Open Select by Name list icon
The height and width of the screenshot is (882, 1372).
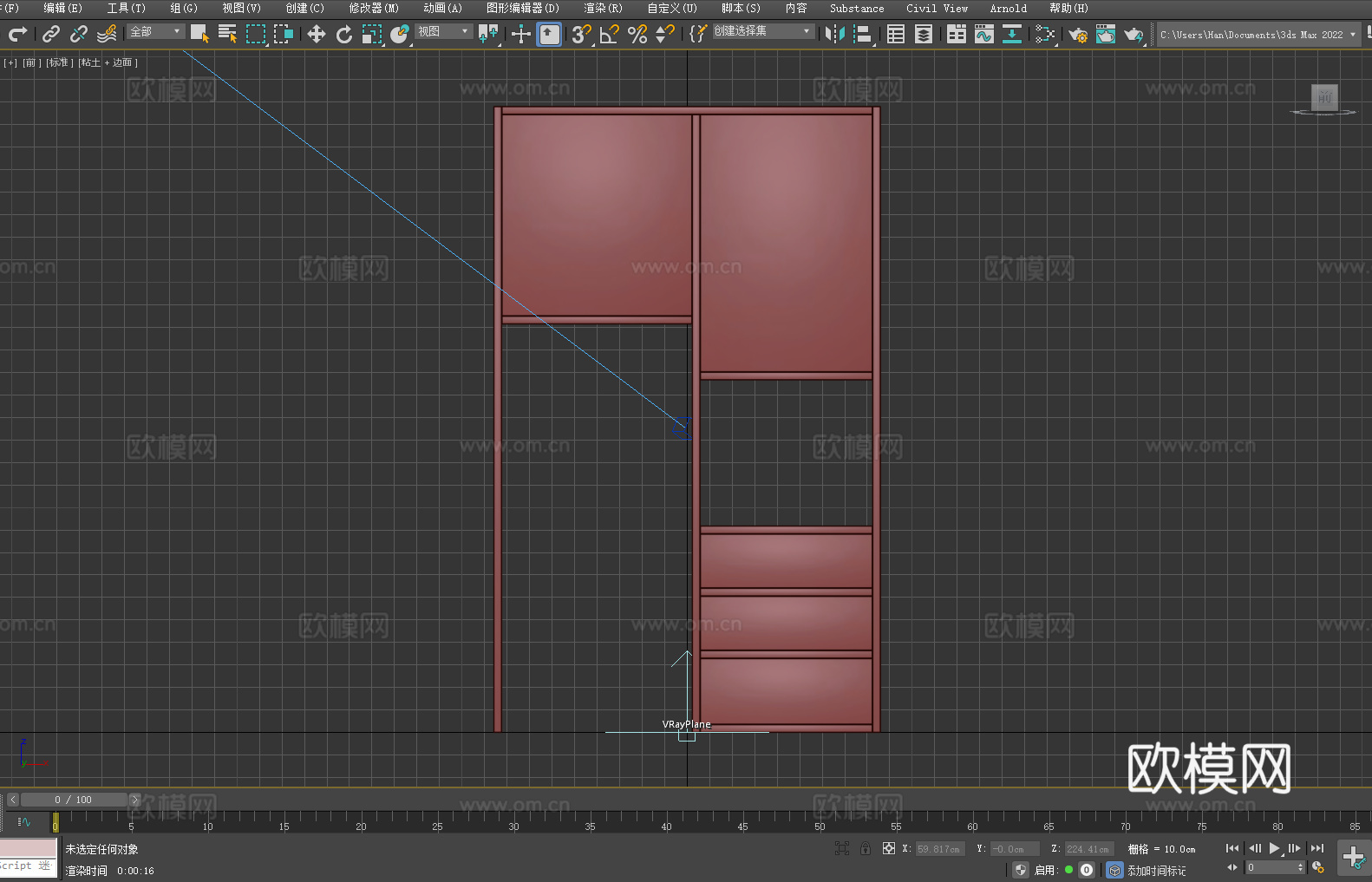click(x=227, y=34)
